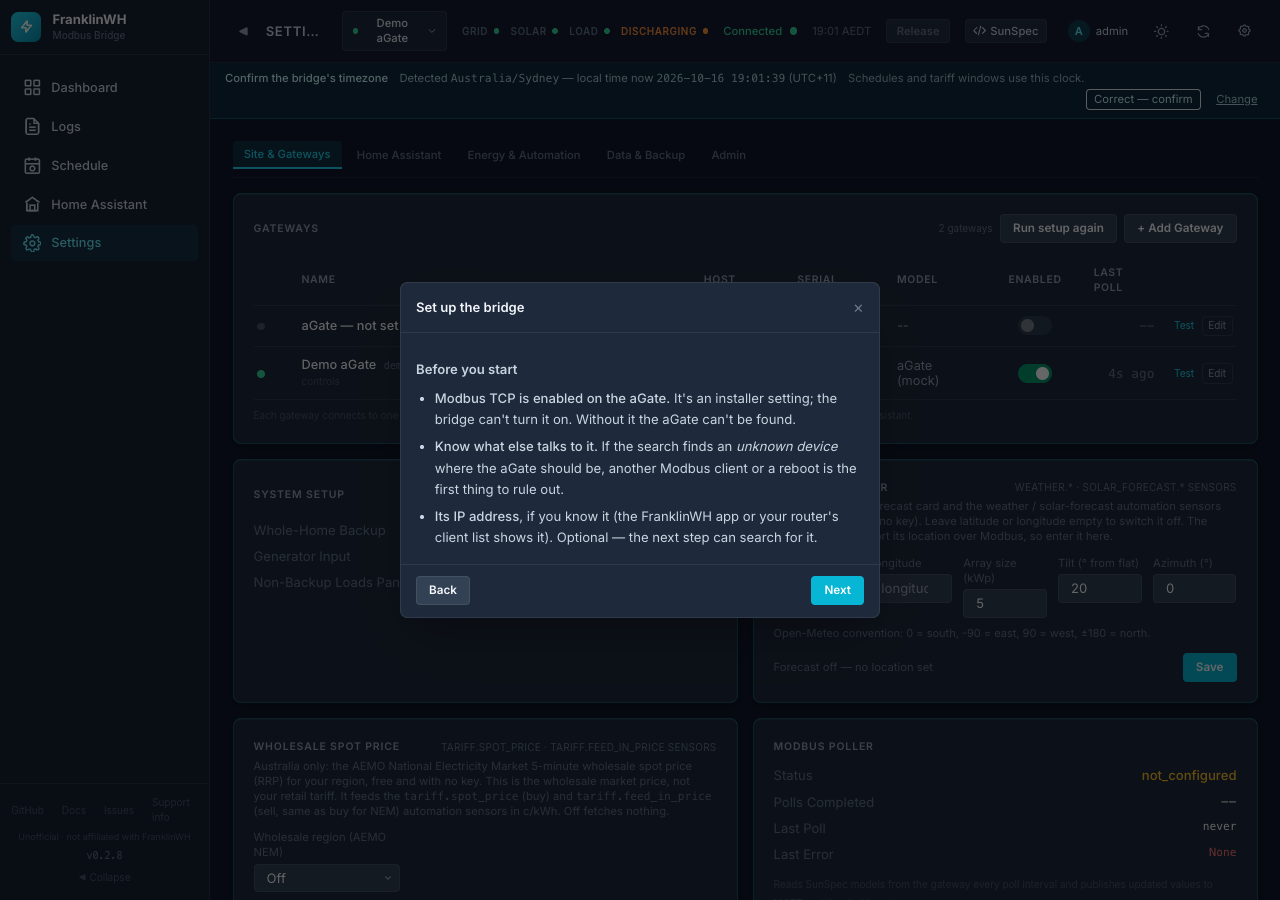Select Settings in the sidebar
This screenshot has height=900, width=1280.
pyautogui.click(x=105, y=243)
